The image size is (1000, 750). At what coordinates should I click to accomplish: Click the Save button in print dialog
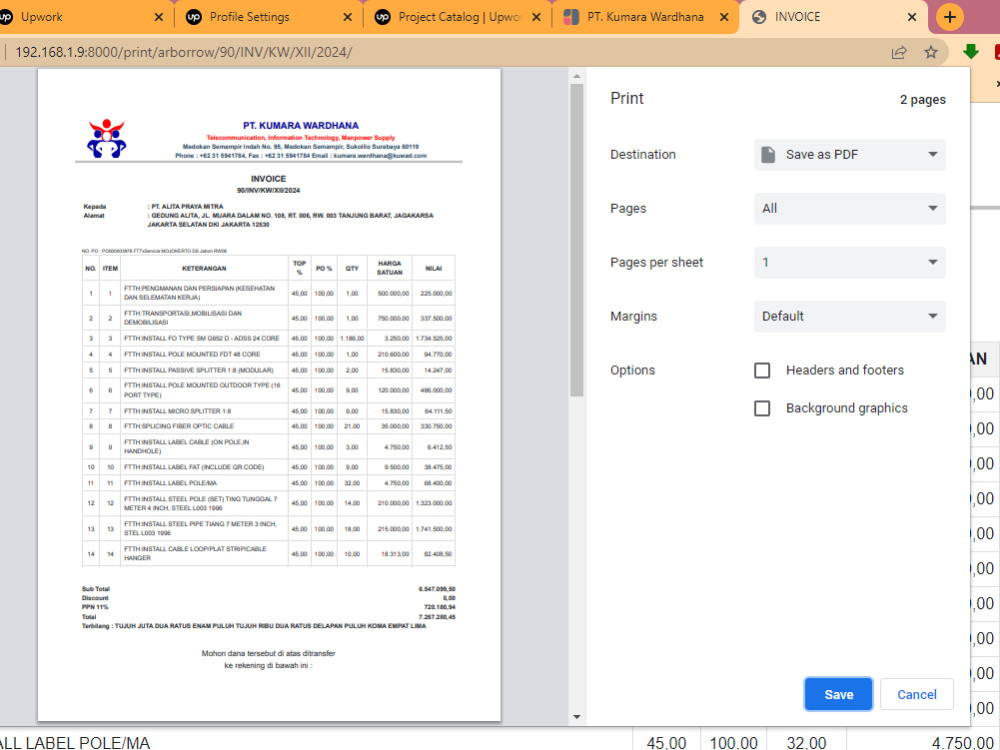coord(838,694)
